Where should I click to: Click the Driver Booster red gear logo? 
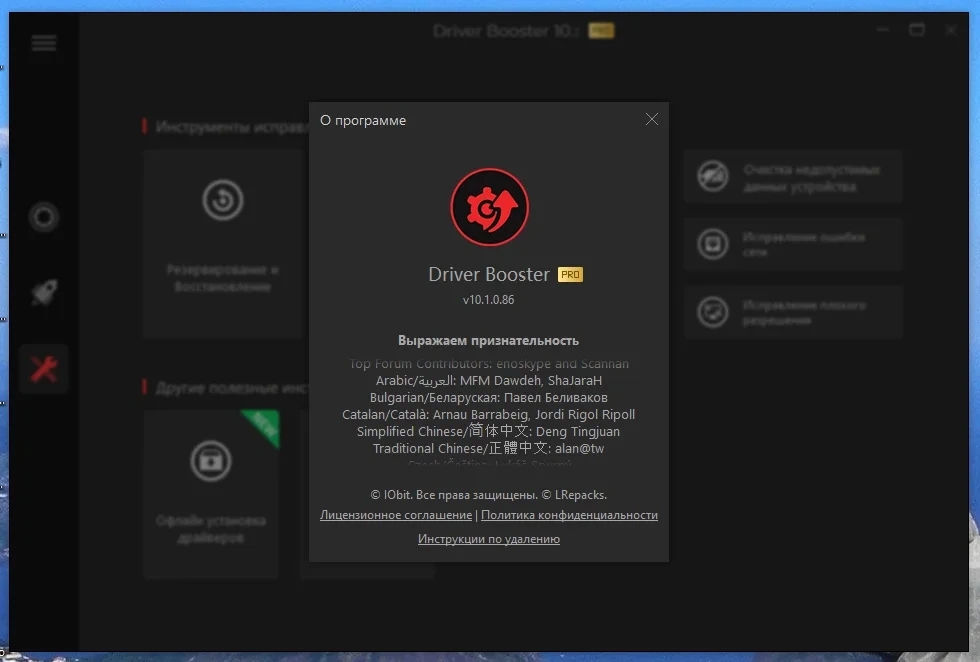[x=489, y=207]
